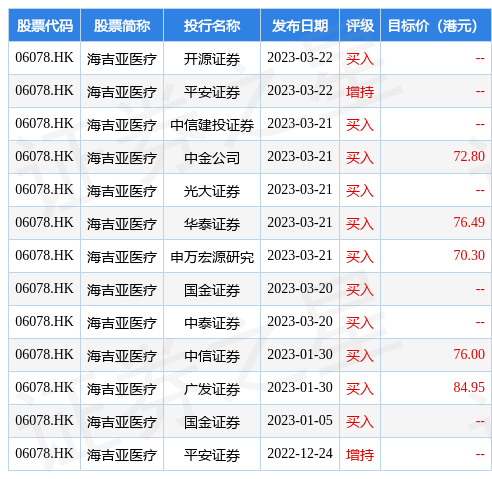
Task: Click the 股票代码 column header
Action: tap(45, 26)
